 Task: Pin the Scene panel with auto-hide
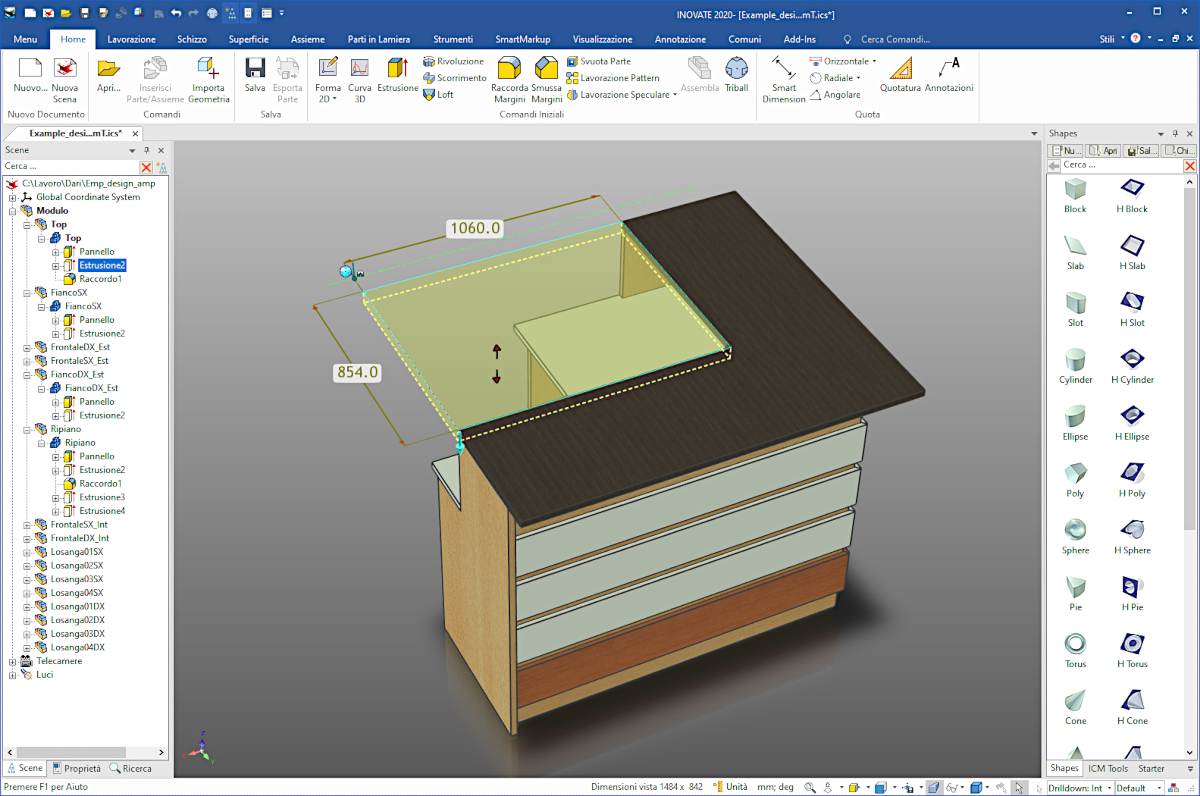click(146, 150)
